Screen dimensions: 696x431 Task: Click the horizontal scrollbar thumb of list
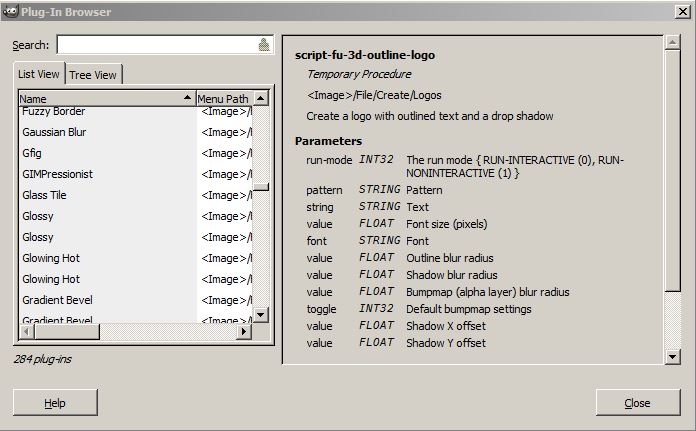(x=67, y=331)
